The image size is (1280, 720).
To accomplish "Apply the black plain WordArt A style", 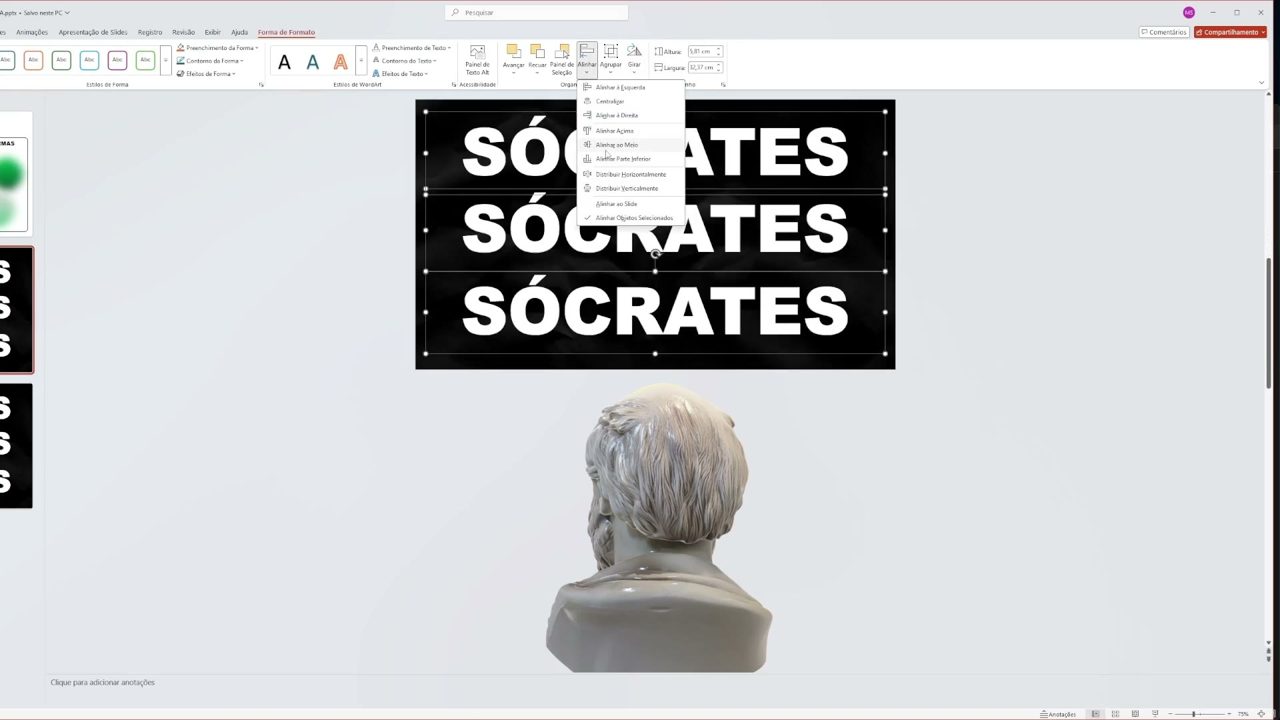I will pyautogui.click(x=284, y=62).
